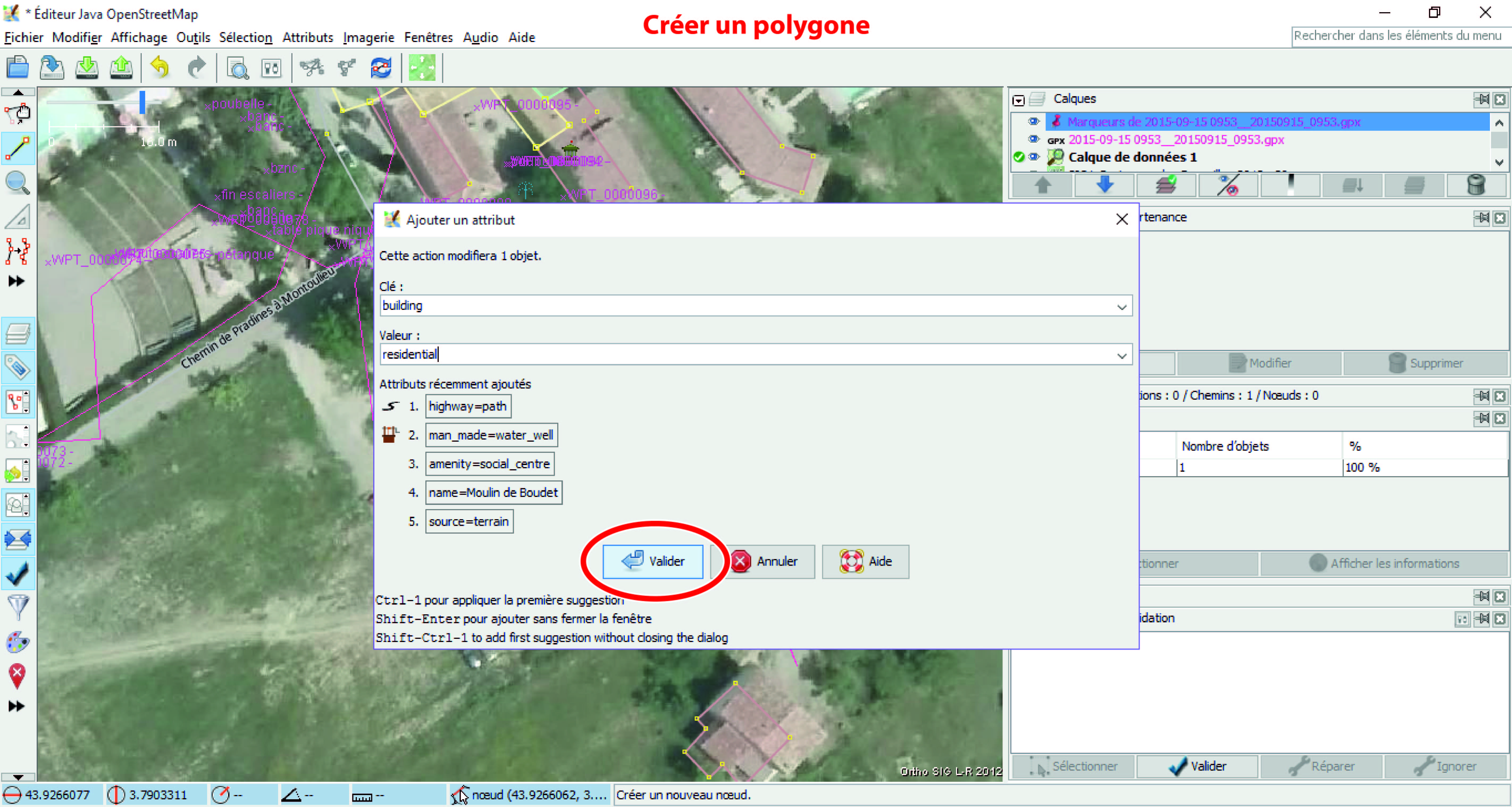Toggle visibility of Calque de données 1
This screenshot has height=807, width=1512.
click(x=1034, y=157)
